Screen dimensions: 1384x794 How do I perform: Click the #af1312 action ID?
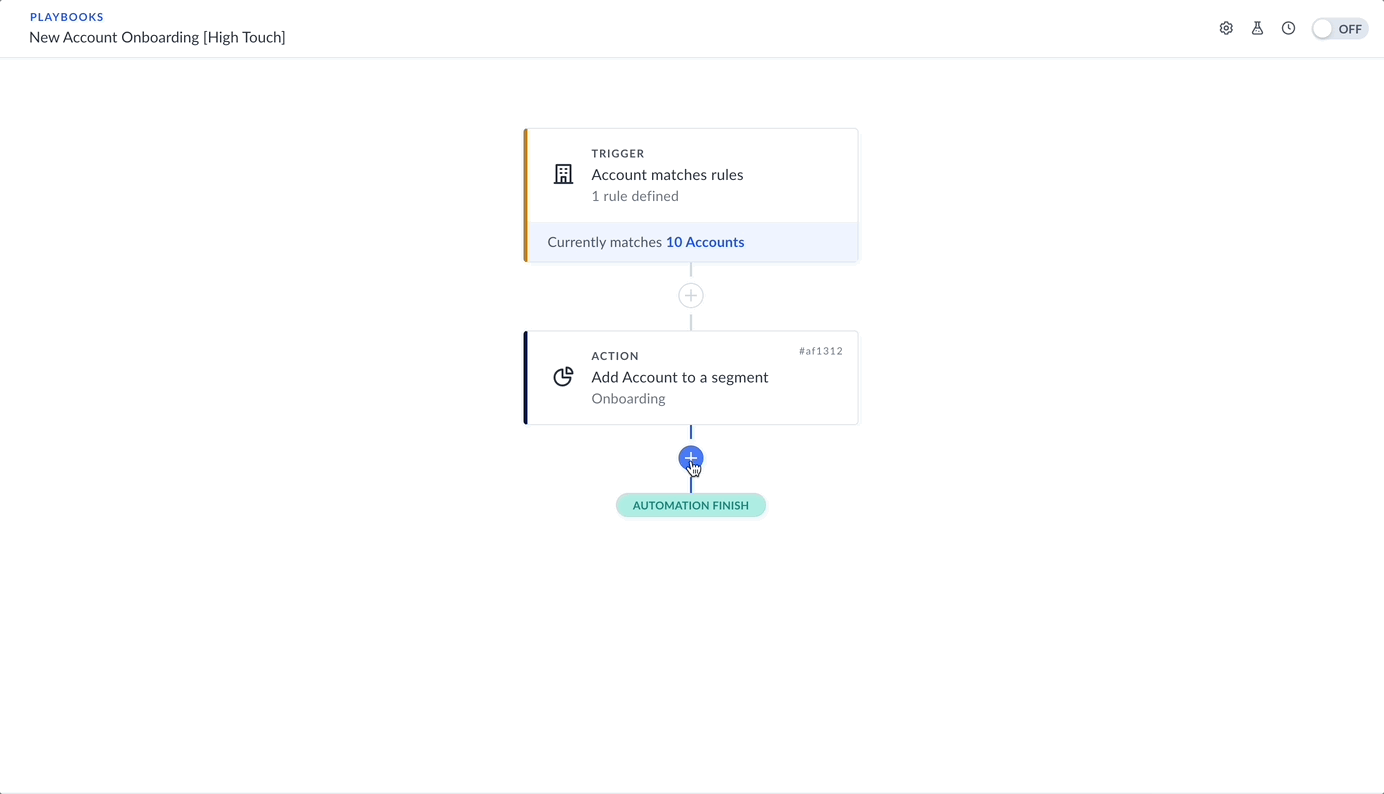pos(821,351)
